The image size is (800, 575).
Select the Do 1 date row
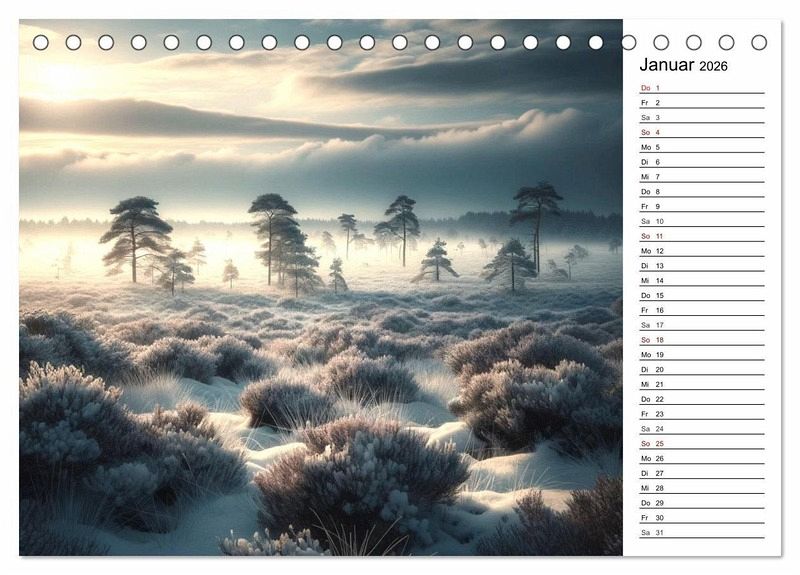(x=700, y=88)
